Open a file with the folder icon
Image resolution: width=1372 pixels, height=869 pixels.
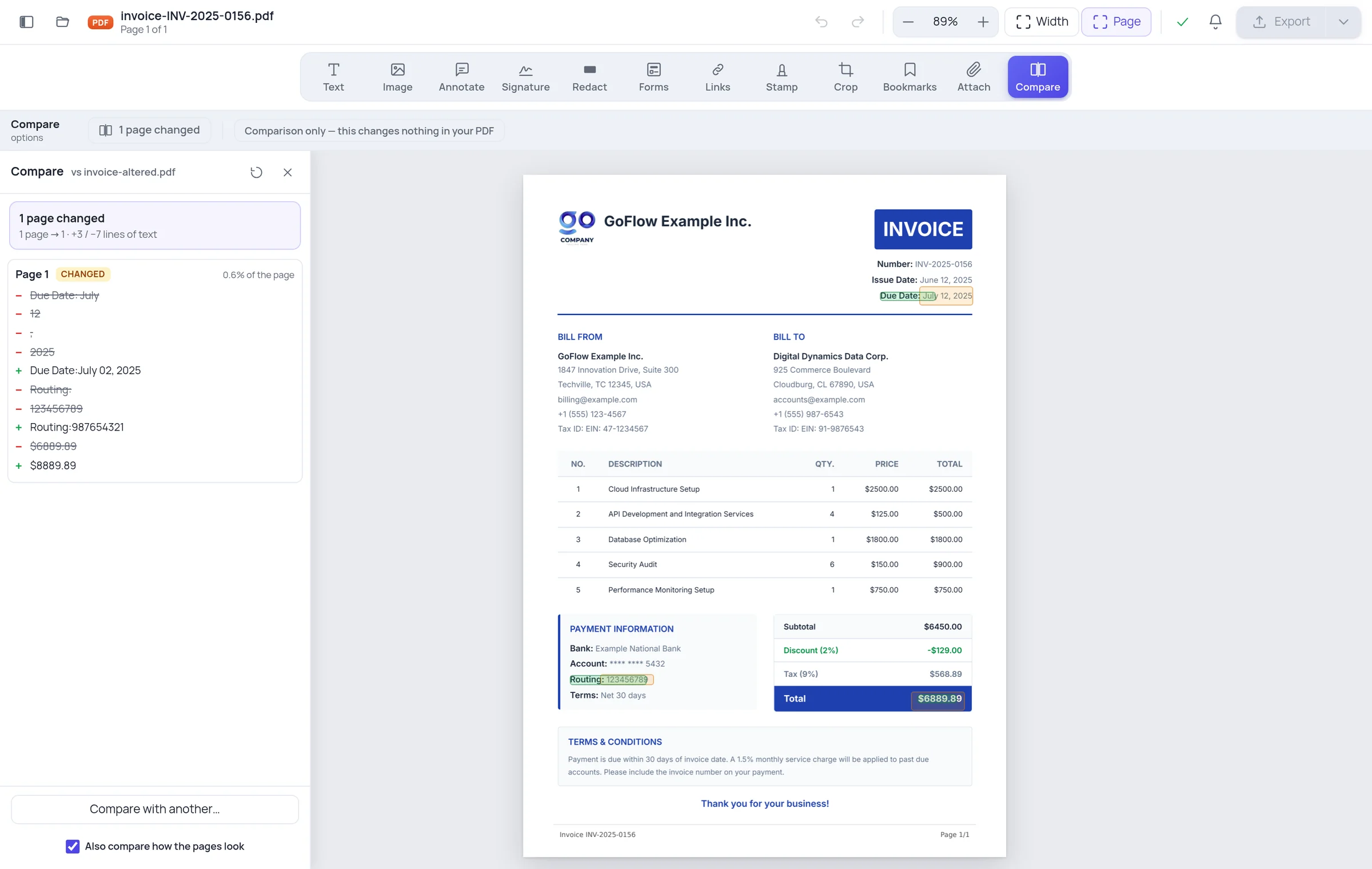pos(62,22)
